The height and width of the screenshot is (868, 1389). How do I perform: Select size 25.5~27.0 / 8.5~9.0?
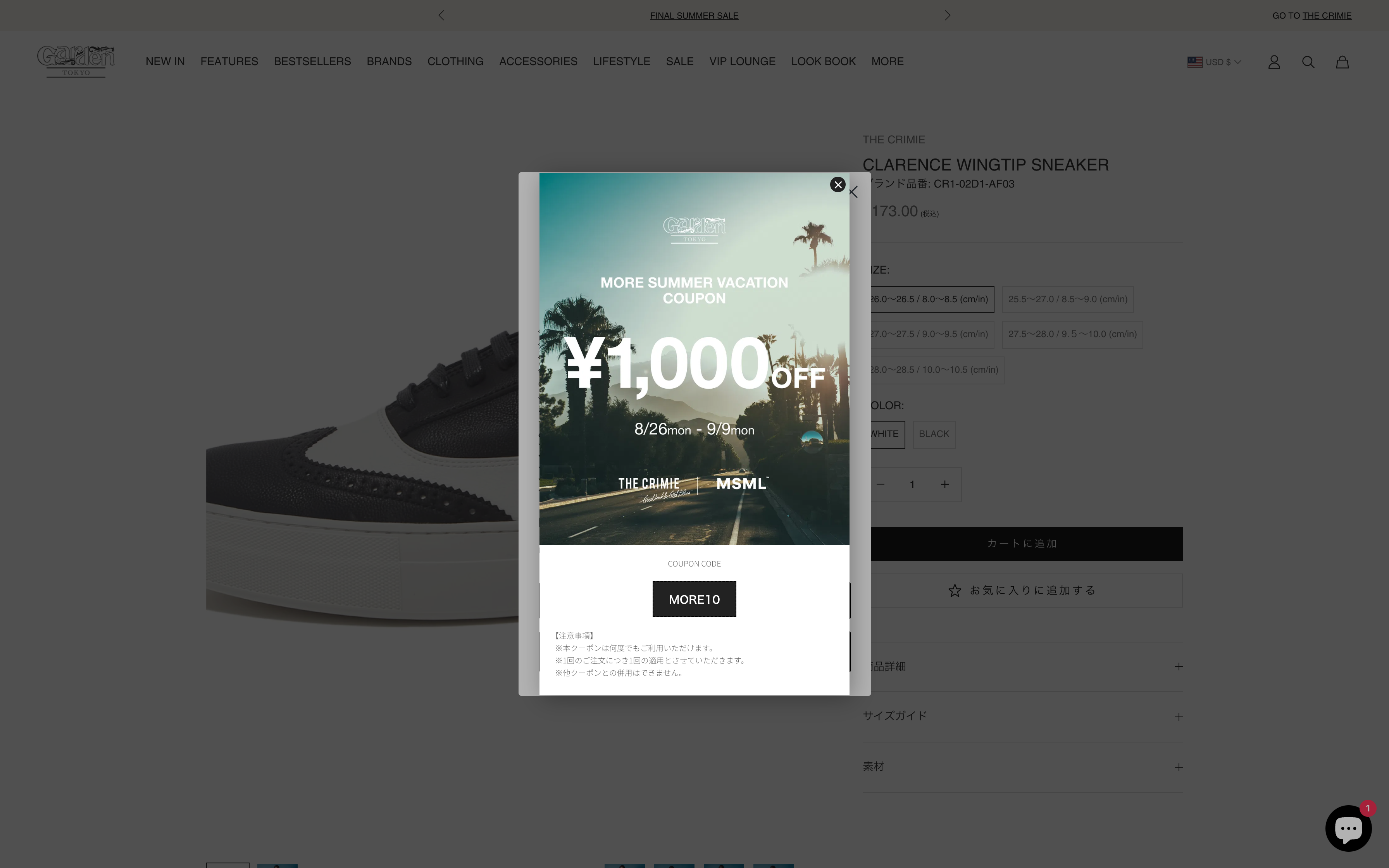1068,299
